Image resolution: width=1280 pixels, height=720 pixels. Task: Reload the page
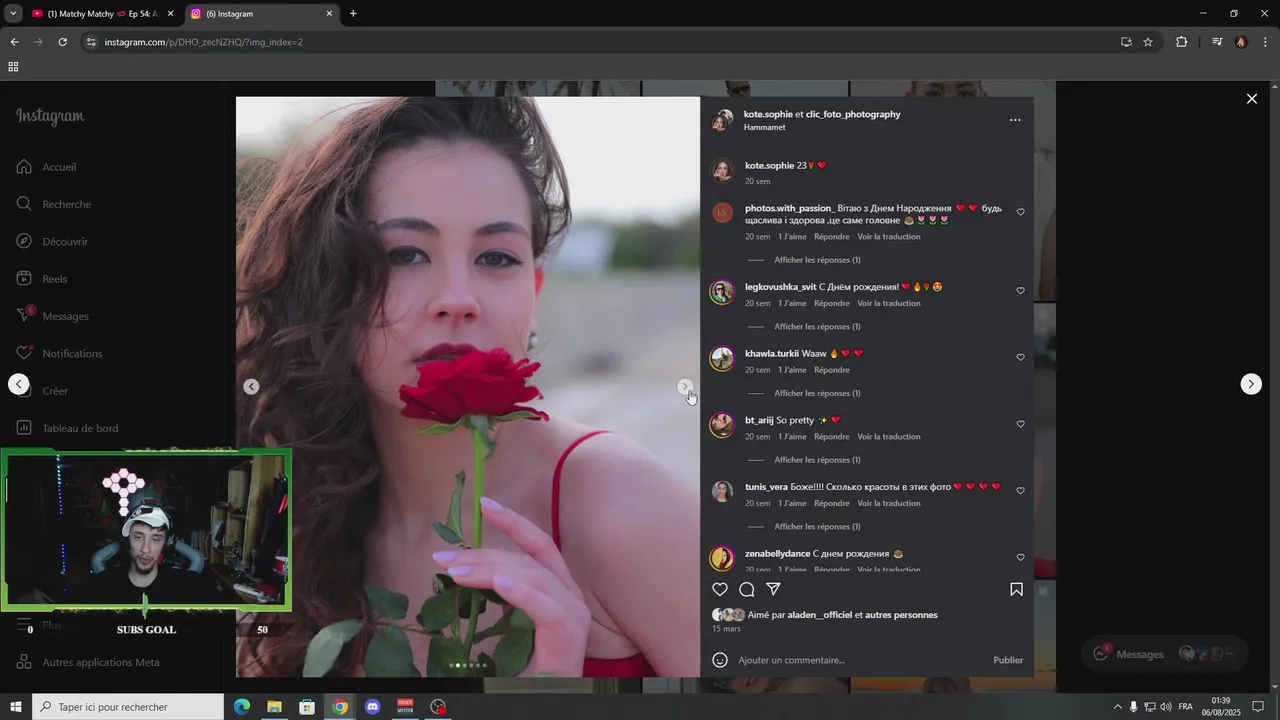pyautogui.click(x=62, y=42)
